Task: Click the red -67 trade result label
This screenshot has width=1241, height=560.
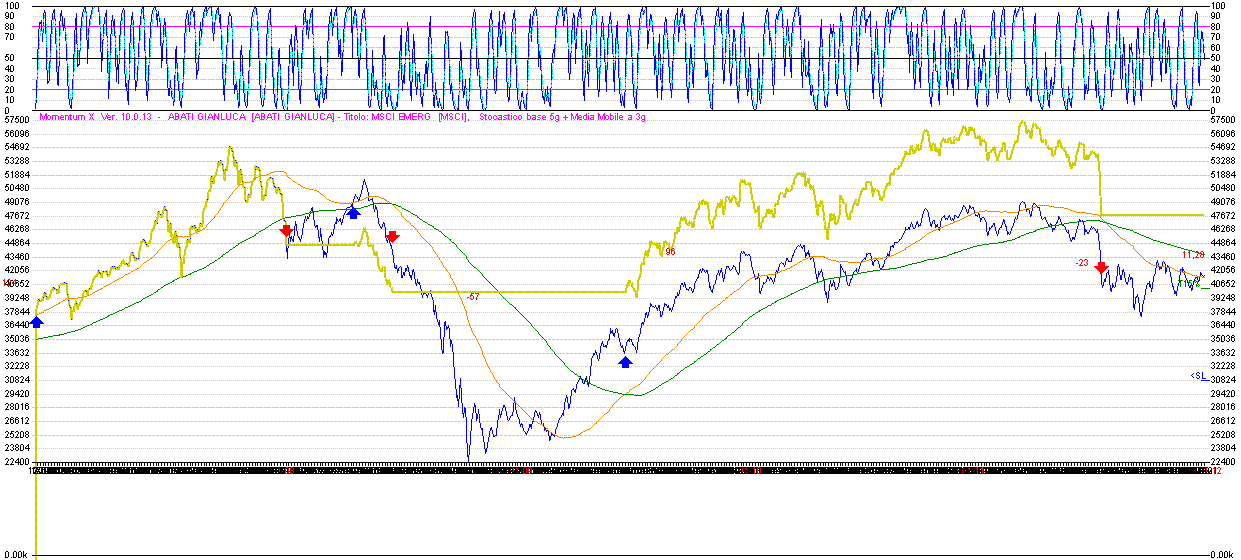Action: (473, 296)
